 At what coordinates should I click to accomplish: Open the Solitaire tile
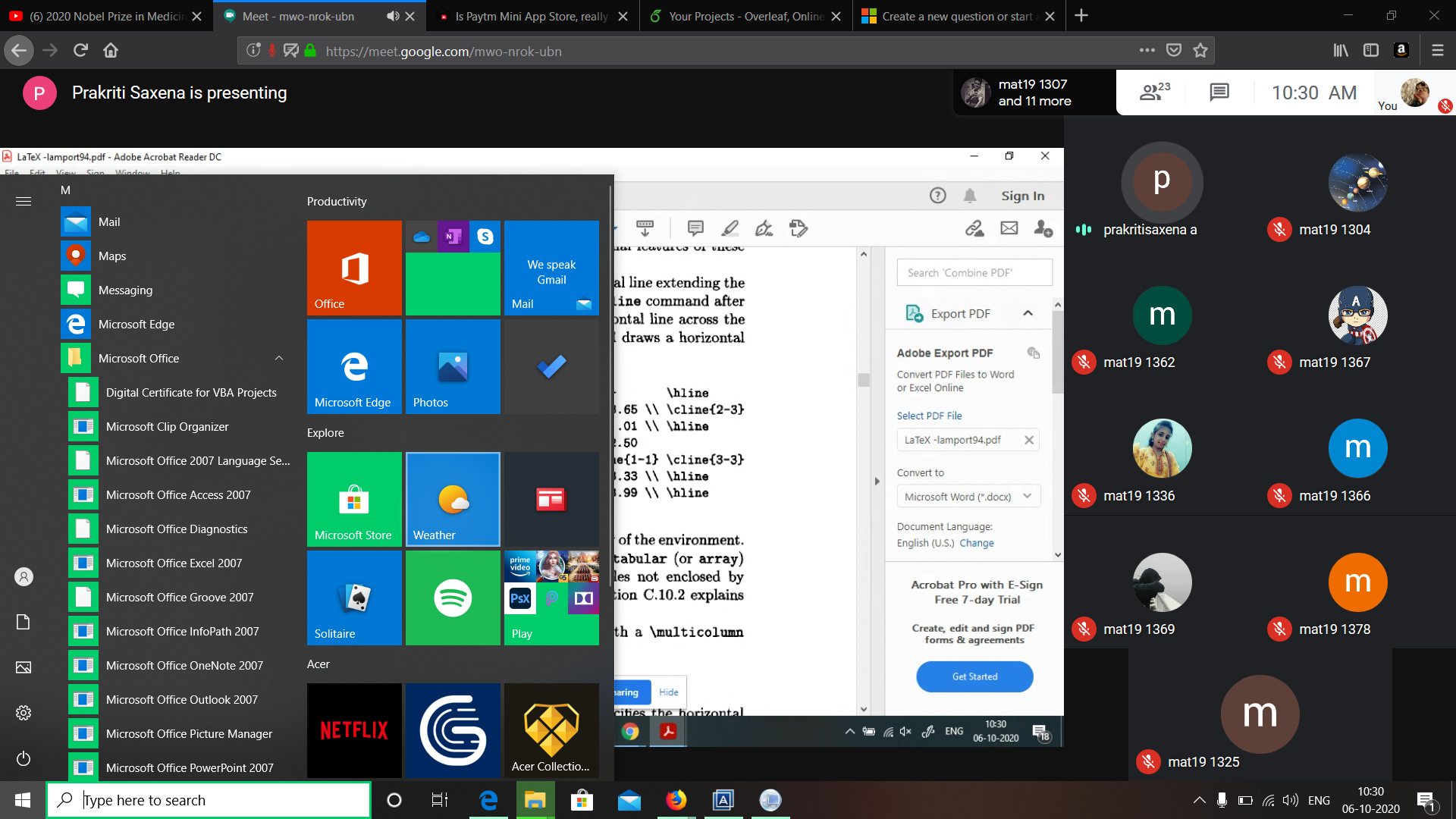[x=354, y=598]
